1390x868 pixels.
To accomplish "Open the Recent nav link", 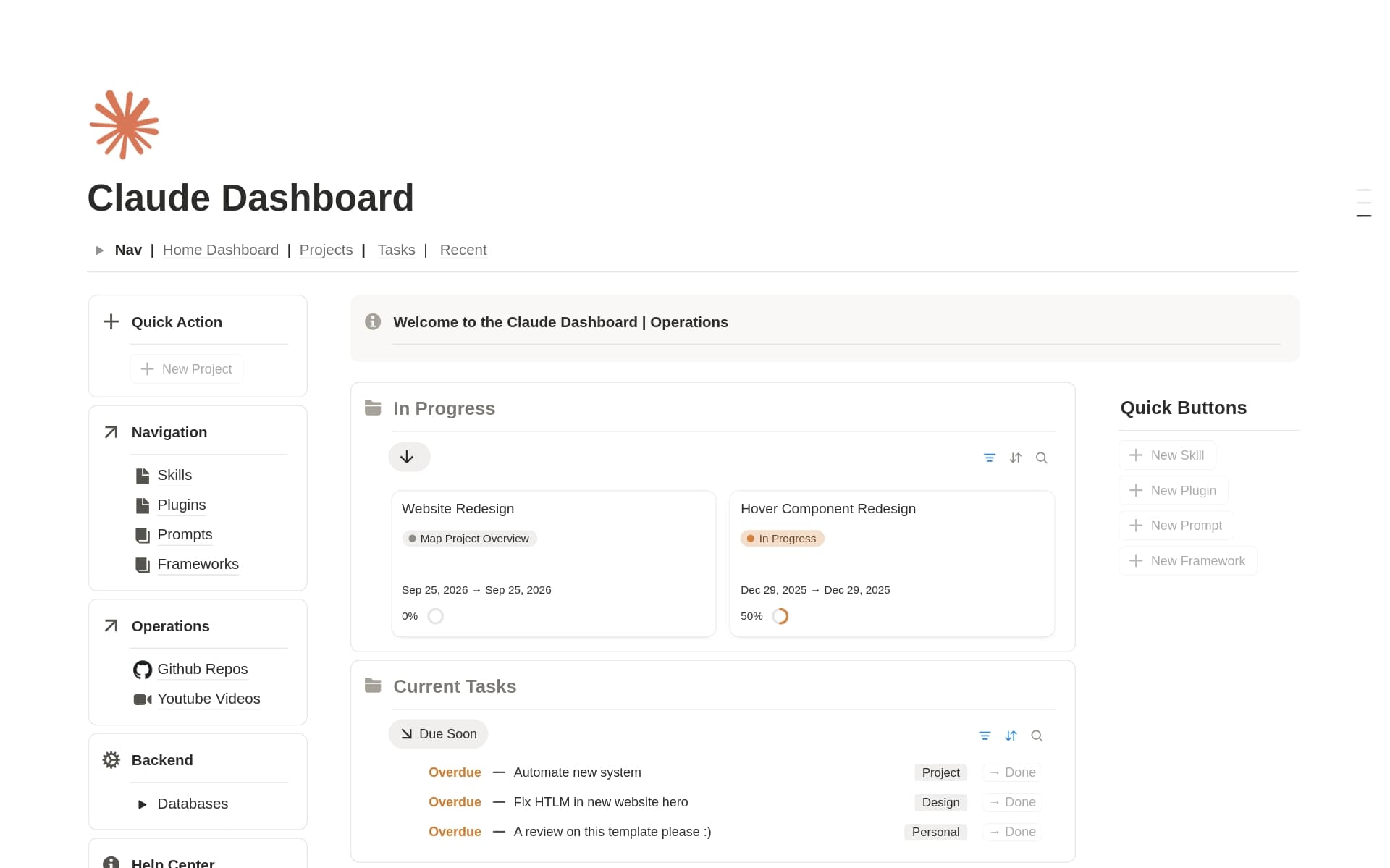I will point(463,250).
